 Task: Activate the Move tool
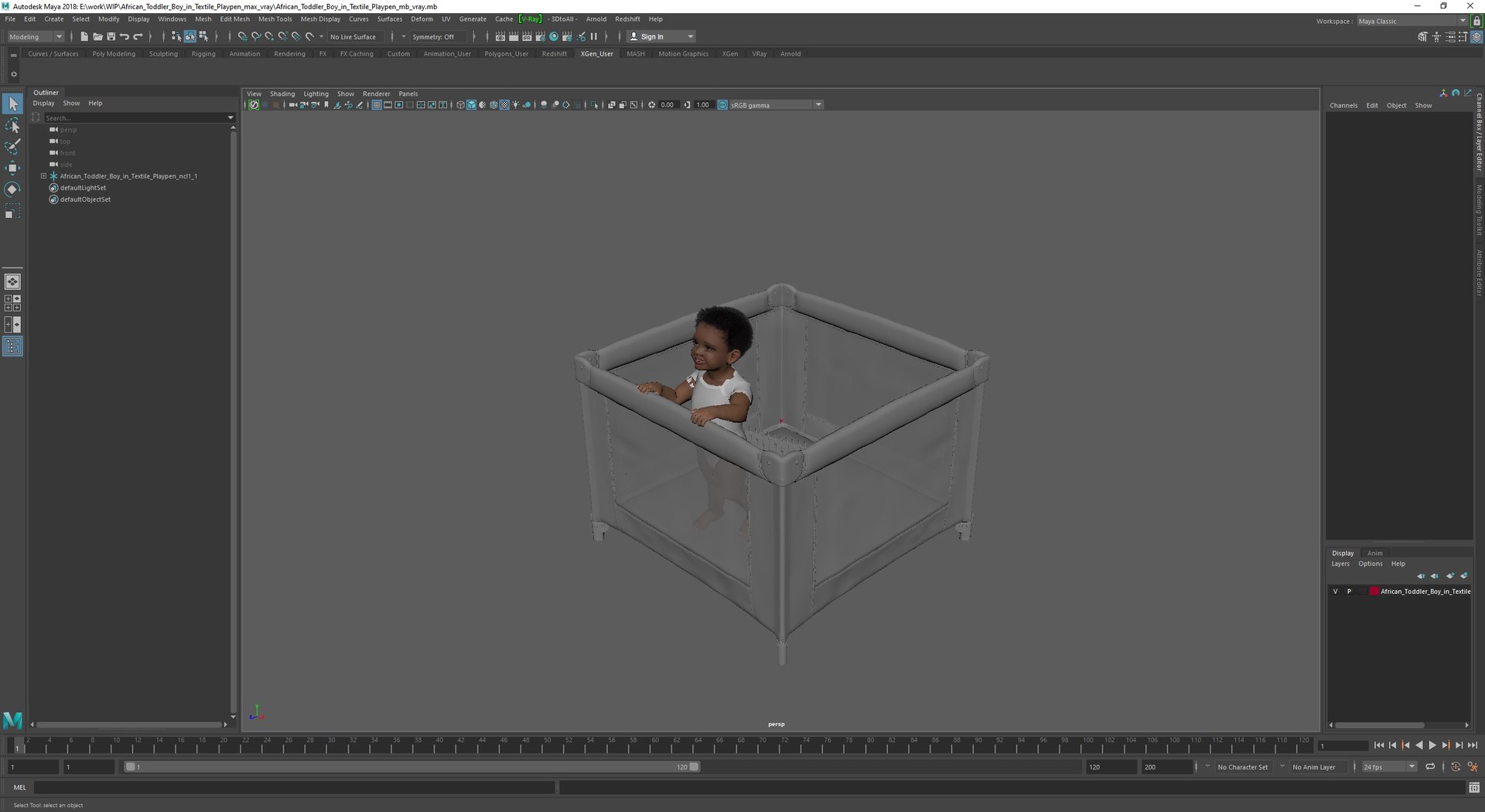13,168
